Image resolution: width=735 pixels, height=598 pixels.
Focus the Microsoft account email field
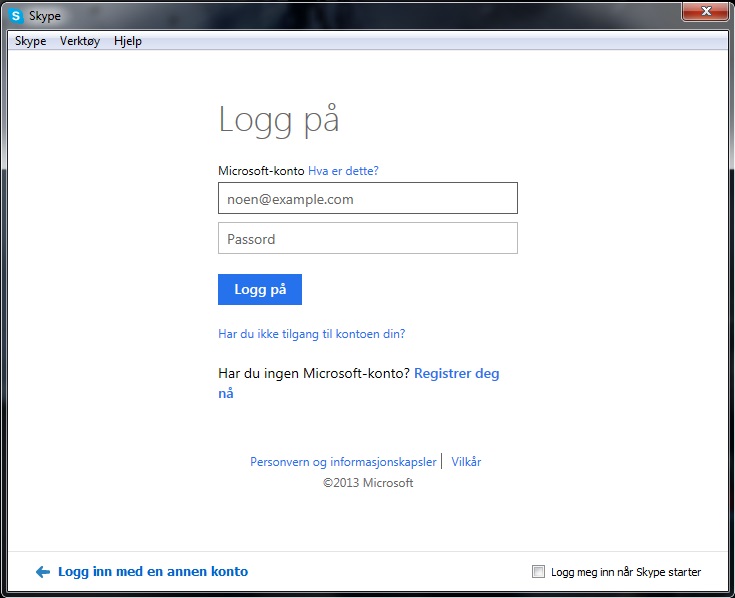click(x=368, y=198)
